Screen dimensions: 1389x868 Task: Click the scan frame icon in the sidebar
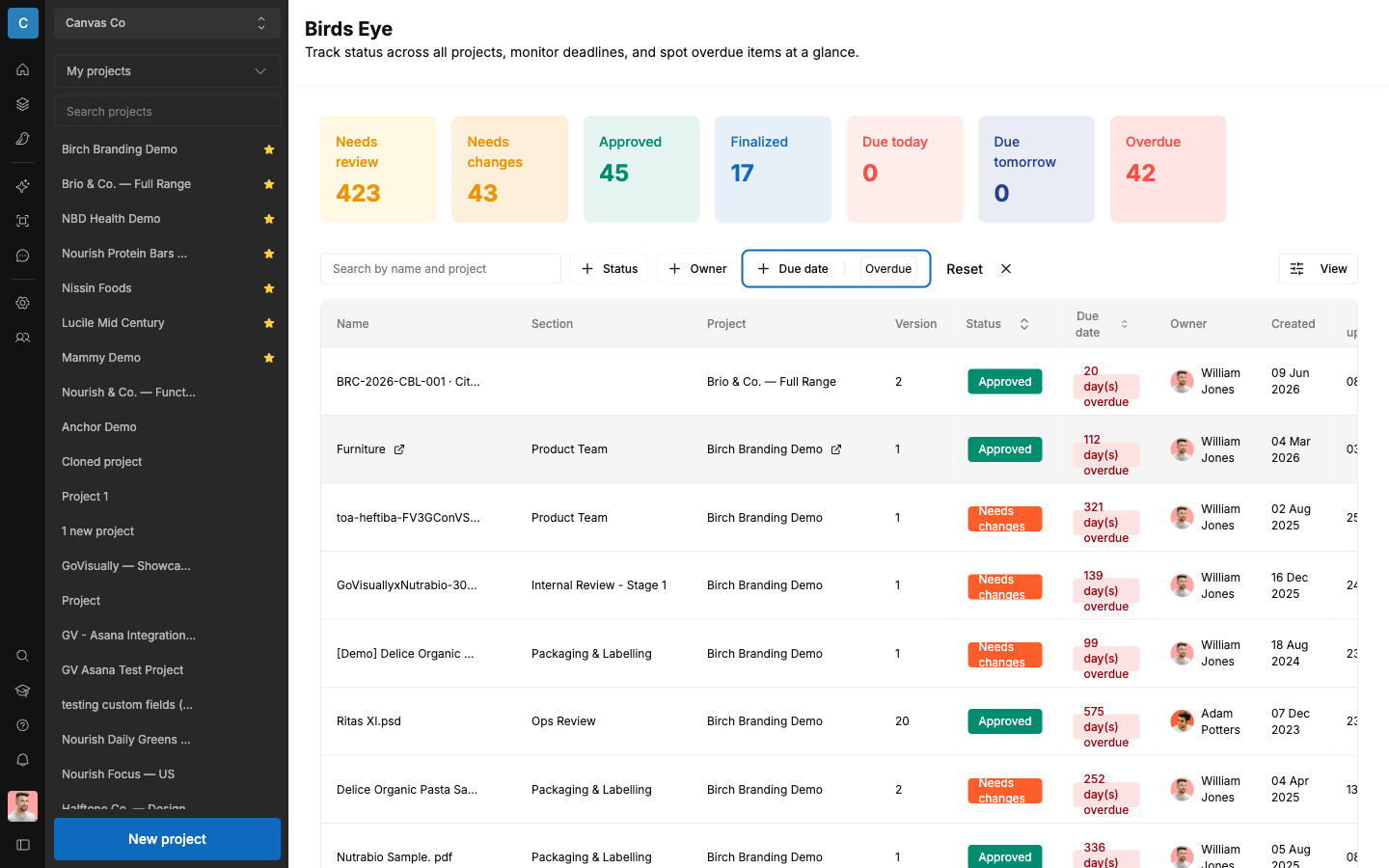coord(22,221)
